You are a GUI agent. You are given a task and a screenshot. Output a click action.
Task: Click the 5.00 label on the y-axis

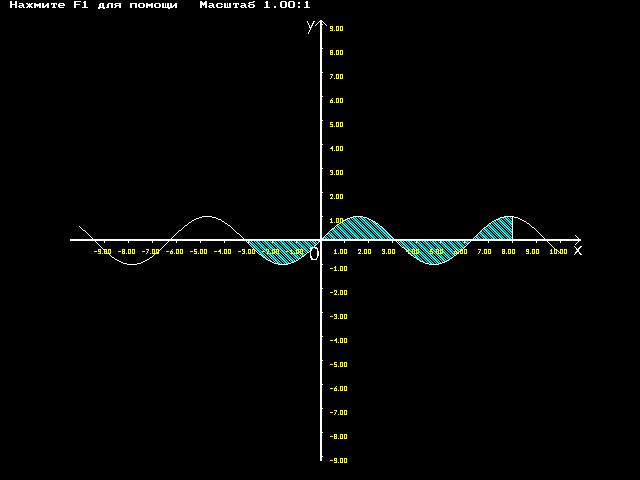click(x=336, y=124)
